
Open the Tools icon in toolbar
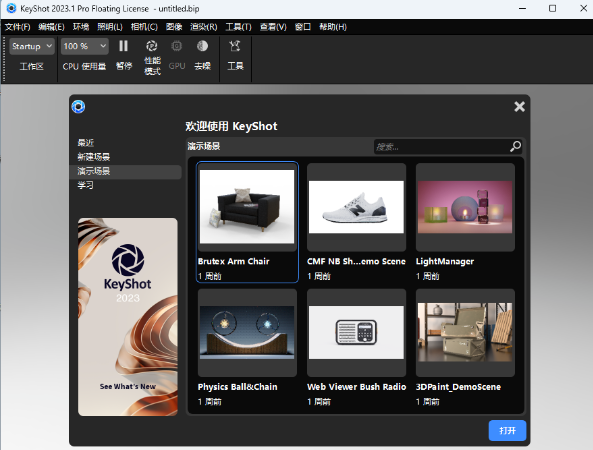[235, 46]
